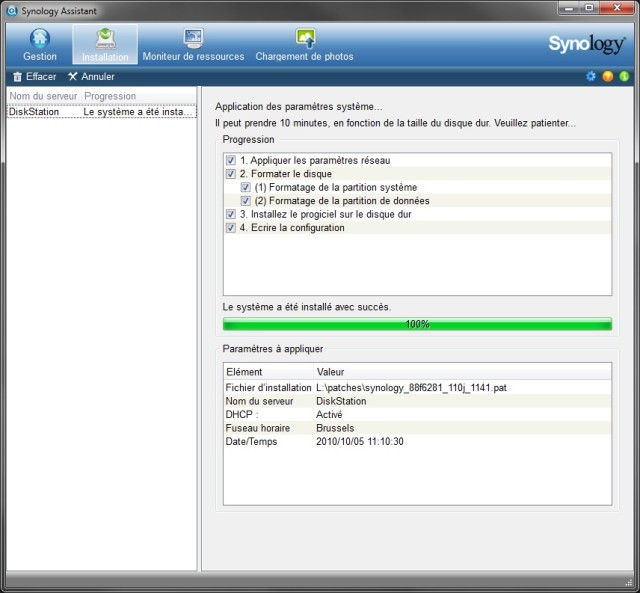Open help via orange question icon

(607, 76)
